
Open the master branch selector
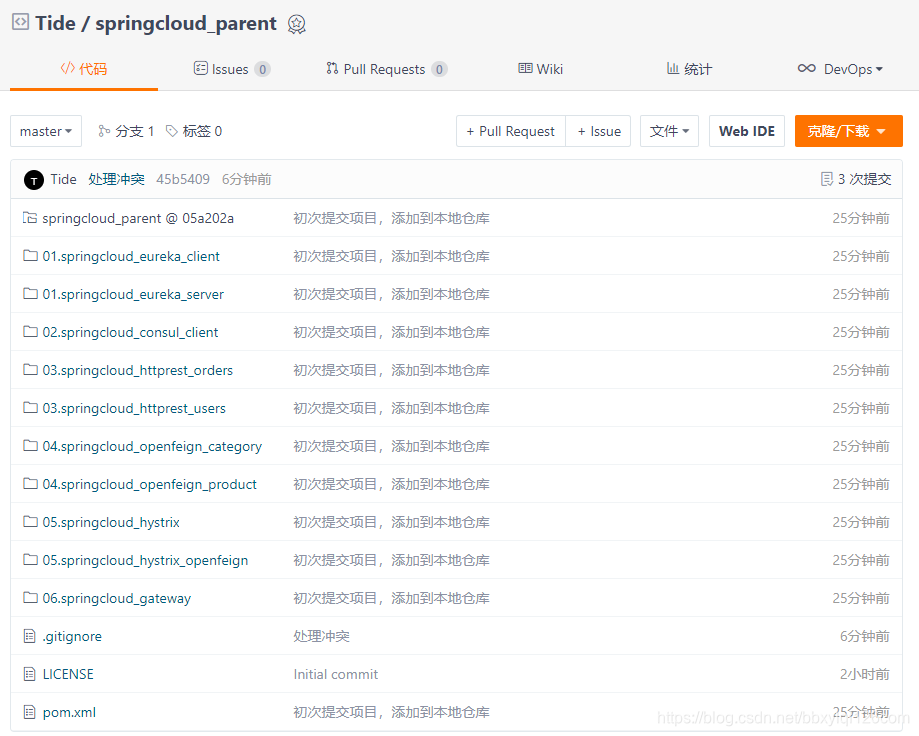(x=46, y=131)
